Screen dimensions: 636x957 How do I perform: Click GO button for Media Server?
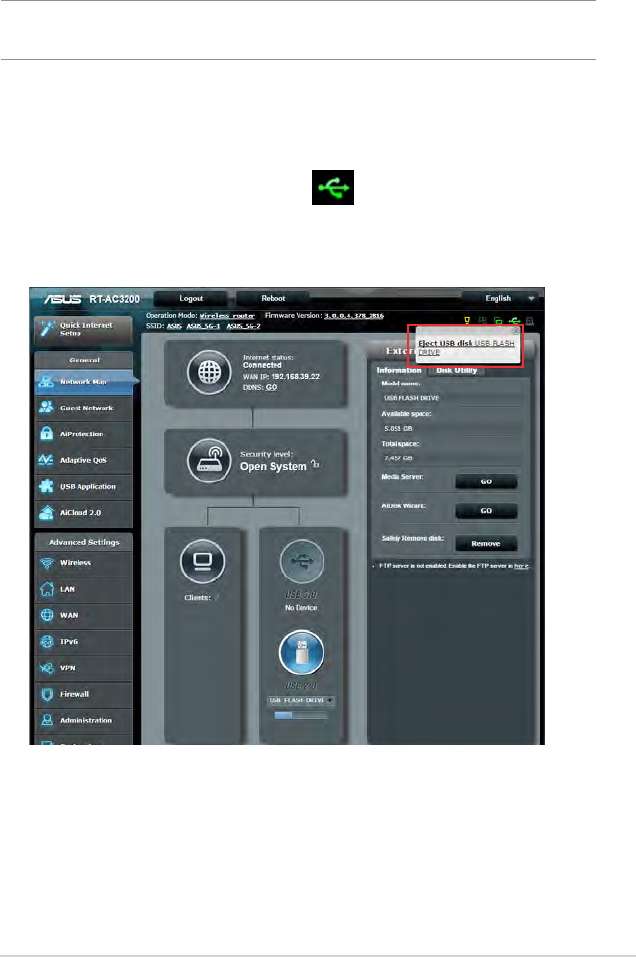486,482
